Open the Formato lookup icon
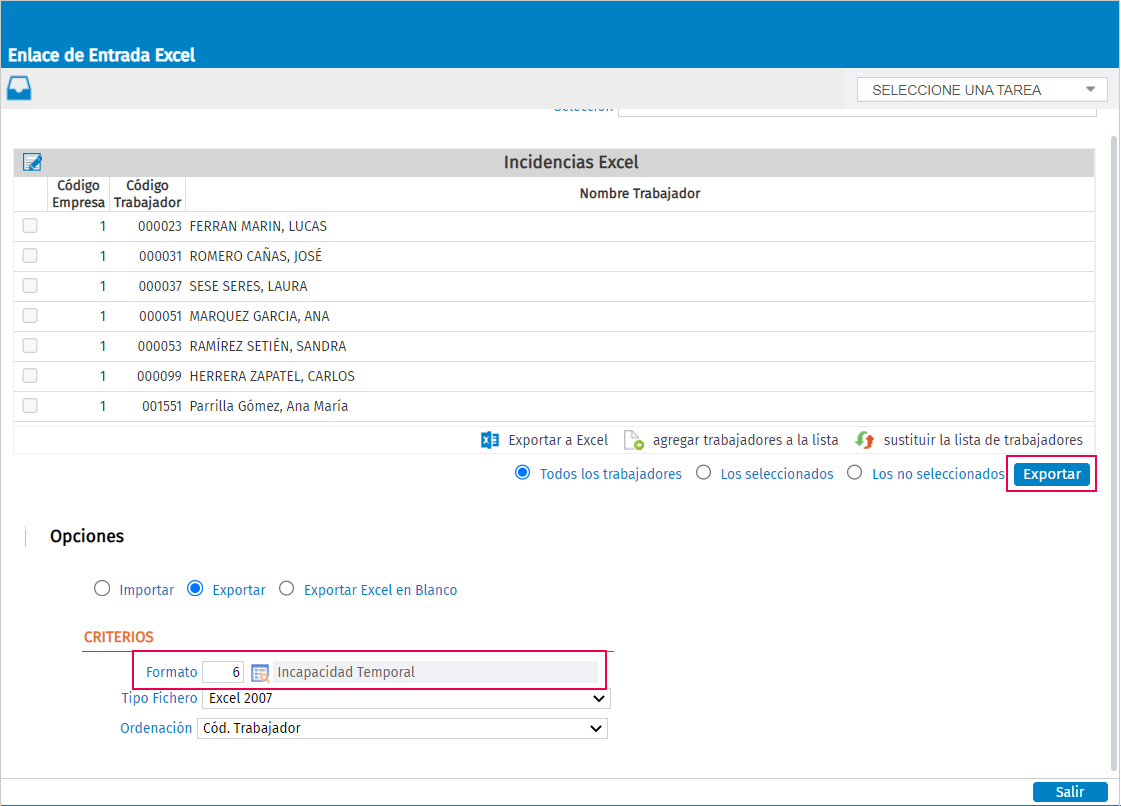1121x806 pixels. click(x=260, y=672)
